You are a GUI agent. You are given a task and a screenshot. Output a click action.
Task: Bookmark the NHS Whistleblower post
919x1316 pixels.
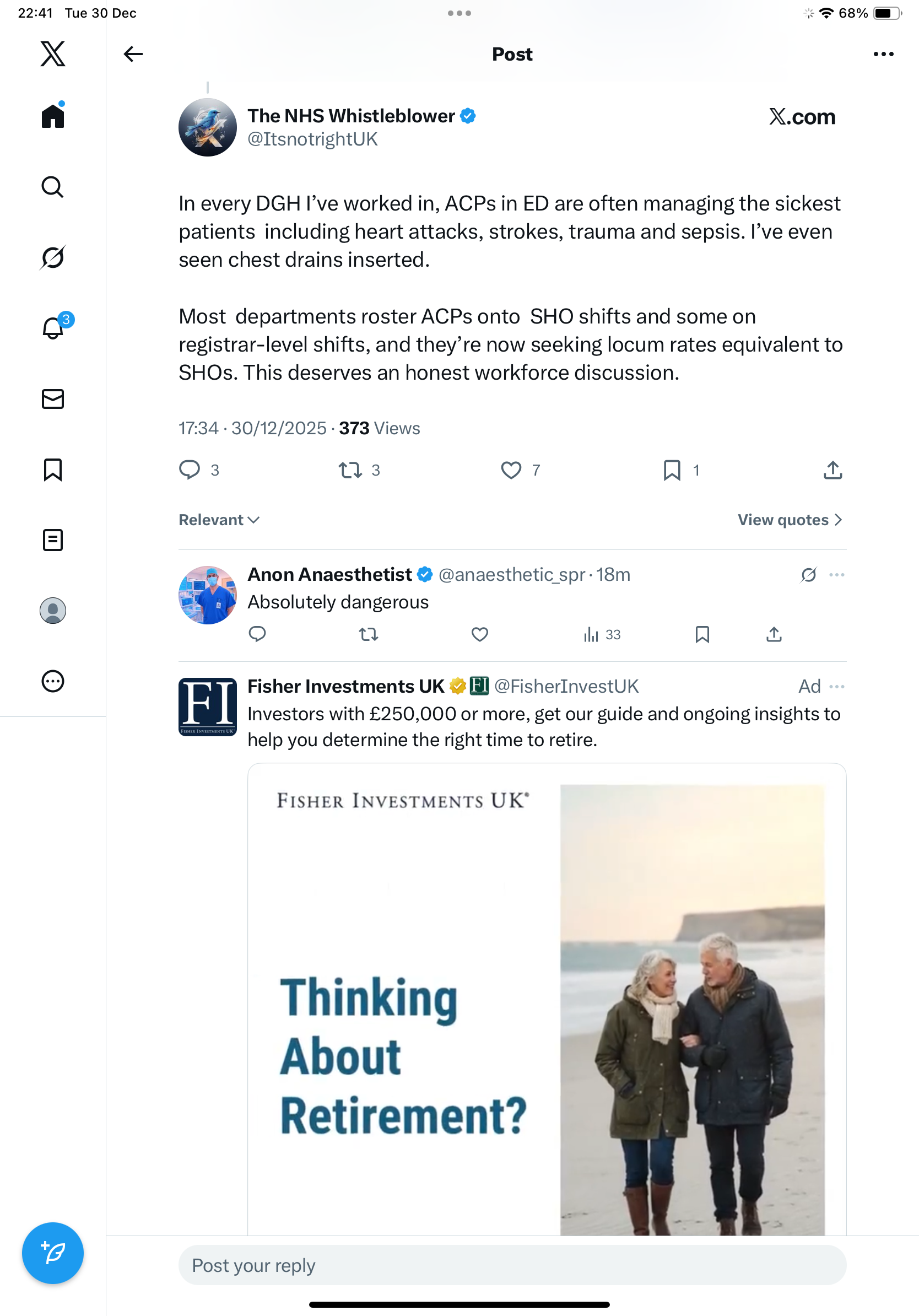[x=672, y=470]
